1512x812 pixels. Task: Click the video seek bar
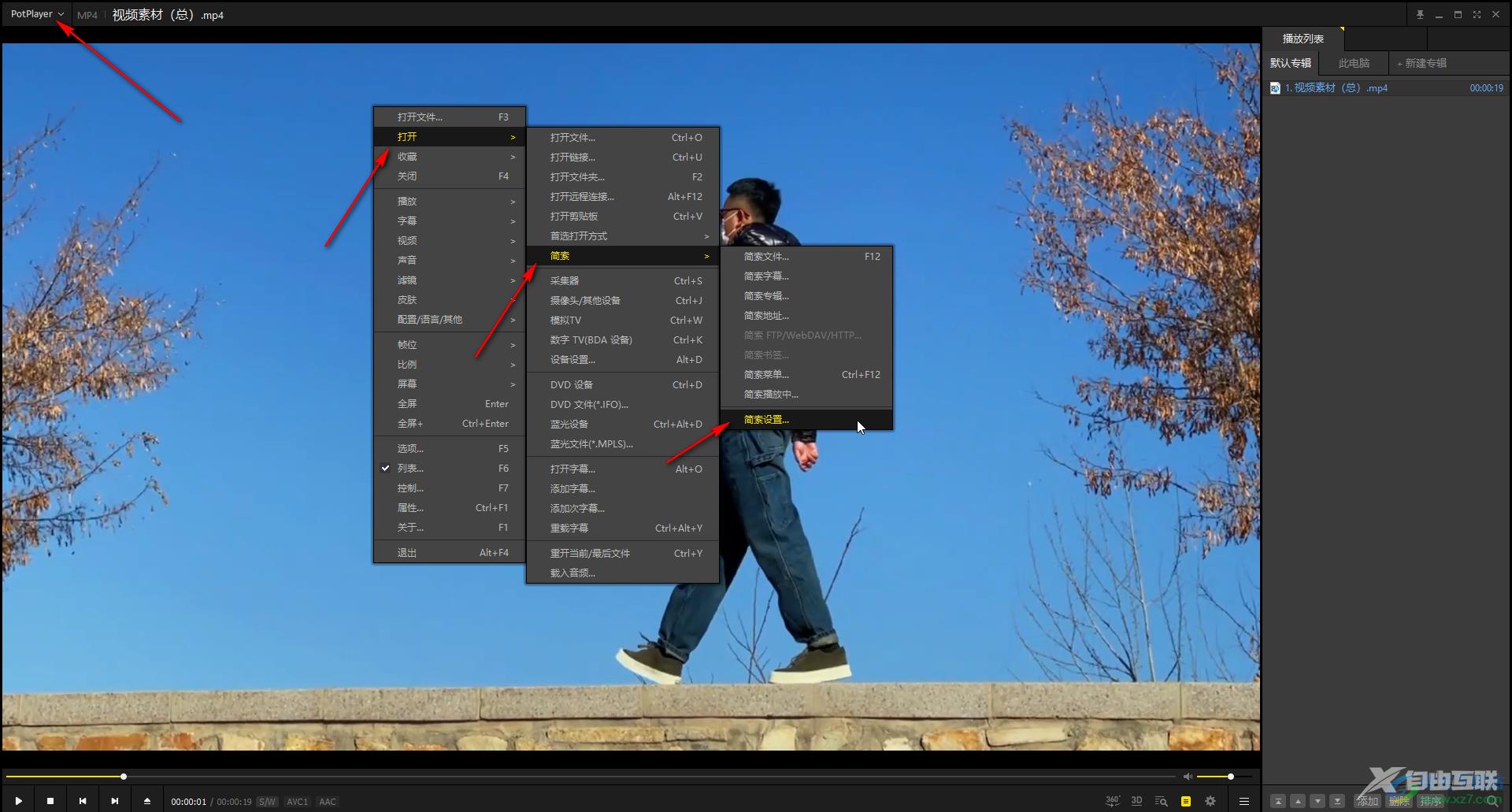click(x=591, y=777)
